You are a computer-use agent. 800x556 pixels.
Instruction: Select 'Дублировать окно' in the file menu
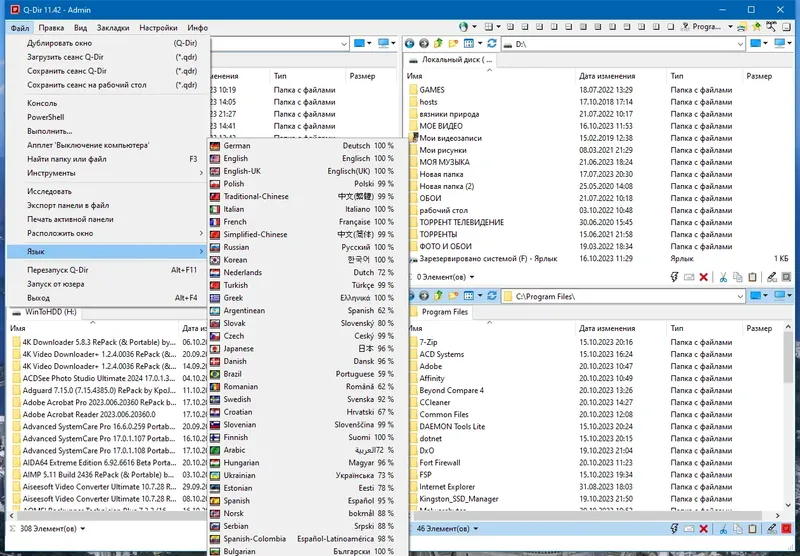[109, 43]
